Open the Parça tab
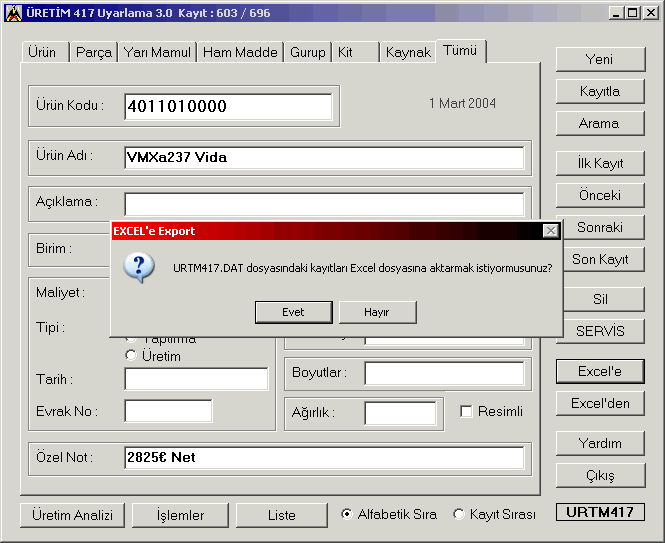Viewport: 665px width, 543px height. click(x=94, y=52)
